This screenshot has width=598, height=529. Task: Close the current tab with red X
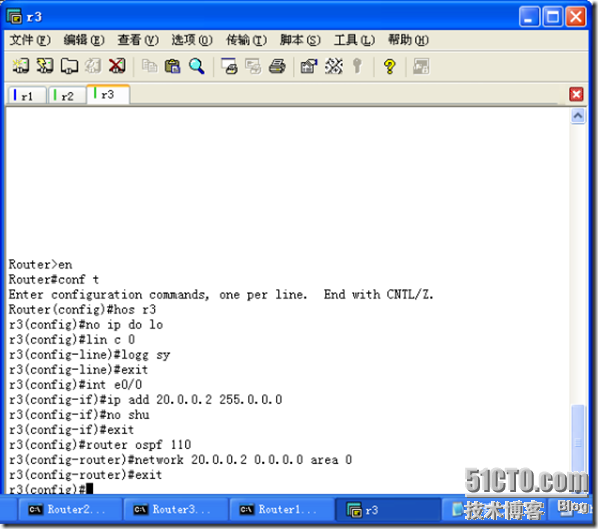(576, 94)
